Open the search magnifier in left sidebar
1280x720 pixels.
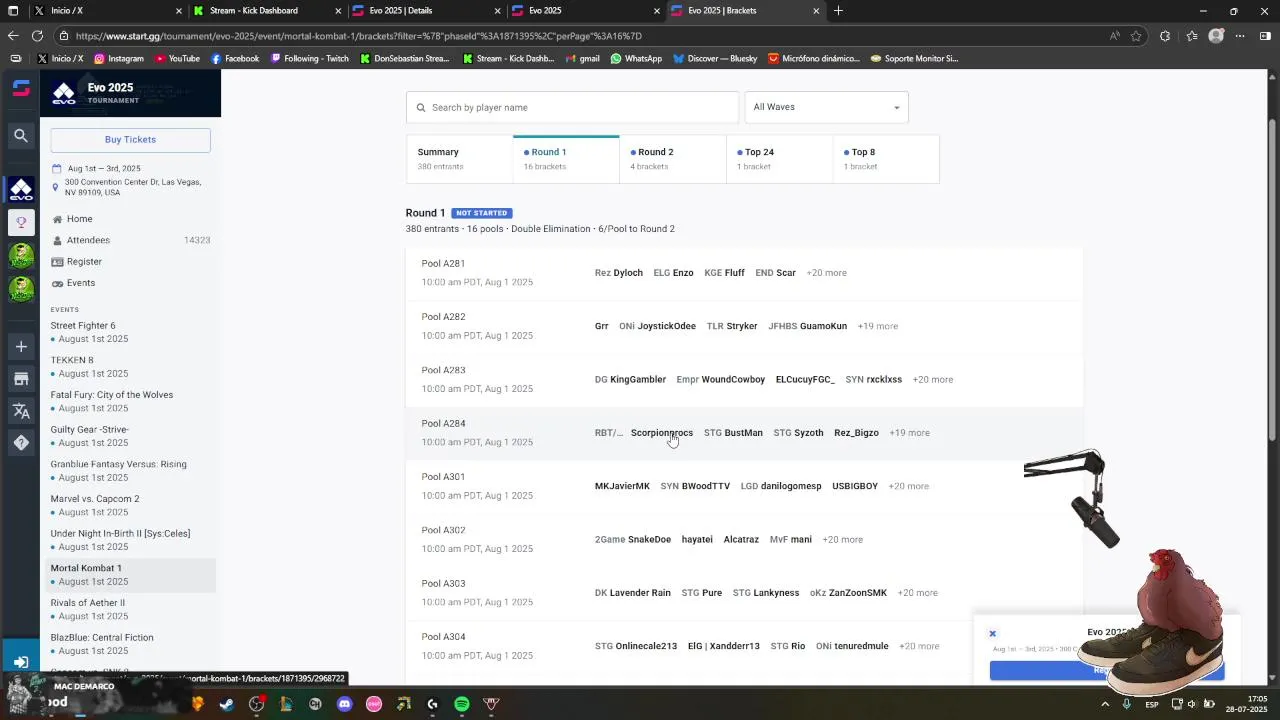tap(21, 135)
